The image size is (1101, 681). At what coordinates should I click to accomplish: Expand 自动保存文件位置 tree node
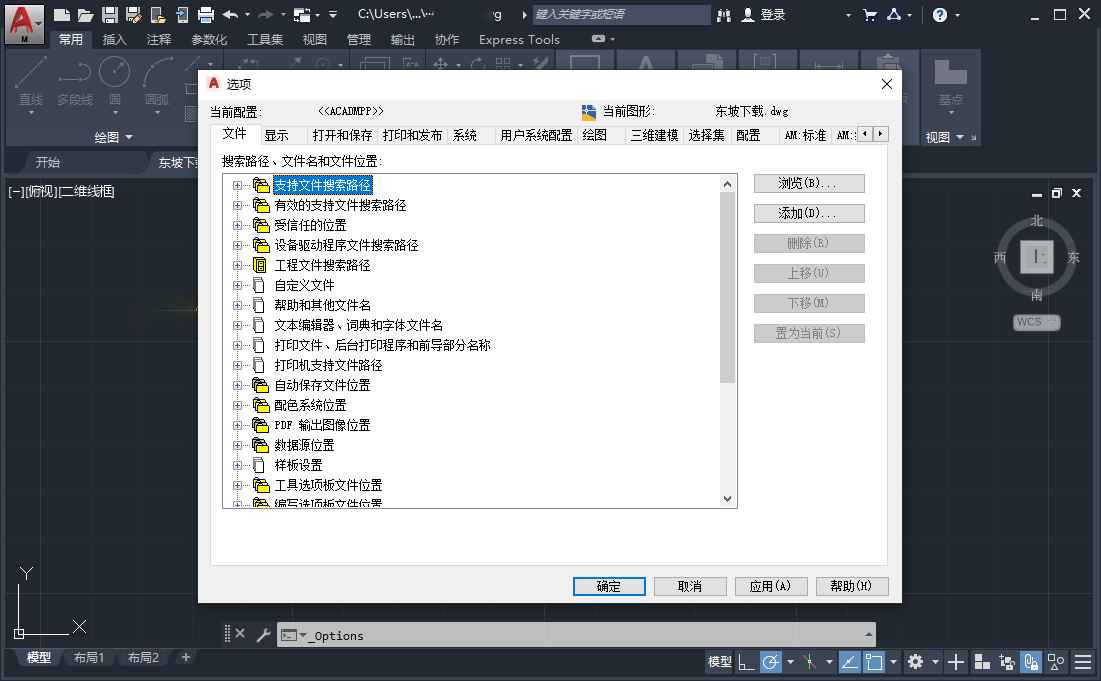click(x=237, y=385)
